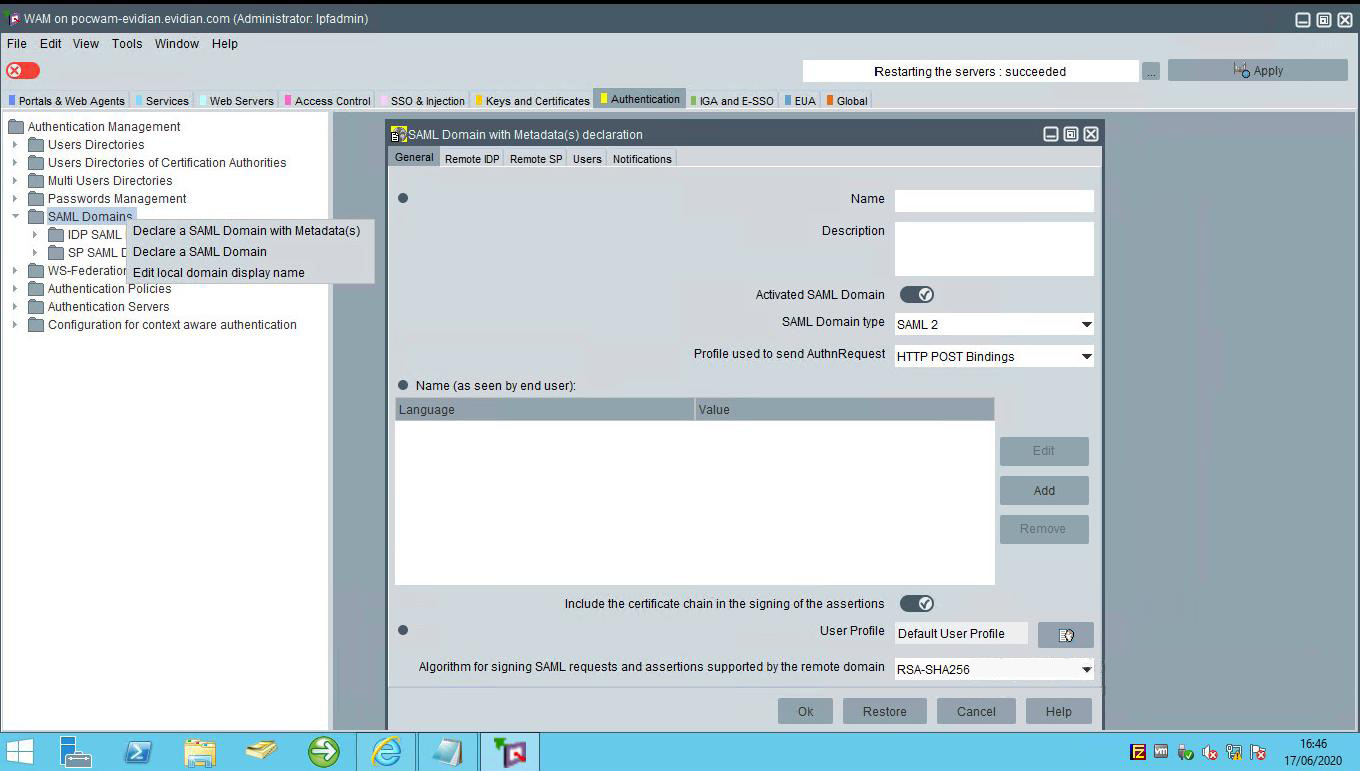Click the Add button for Name values
The height and width of the screenshot is (771, 1360).
pos(1043,490)
